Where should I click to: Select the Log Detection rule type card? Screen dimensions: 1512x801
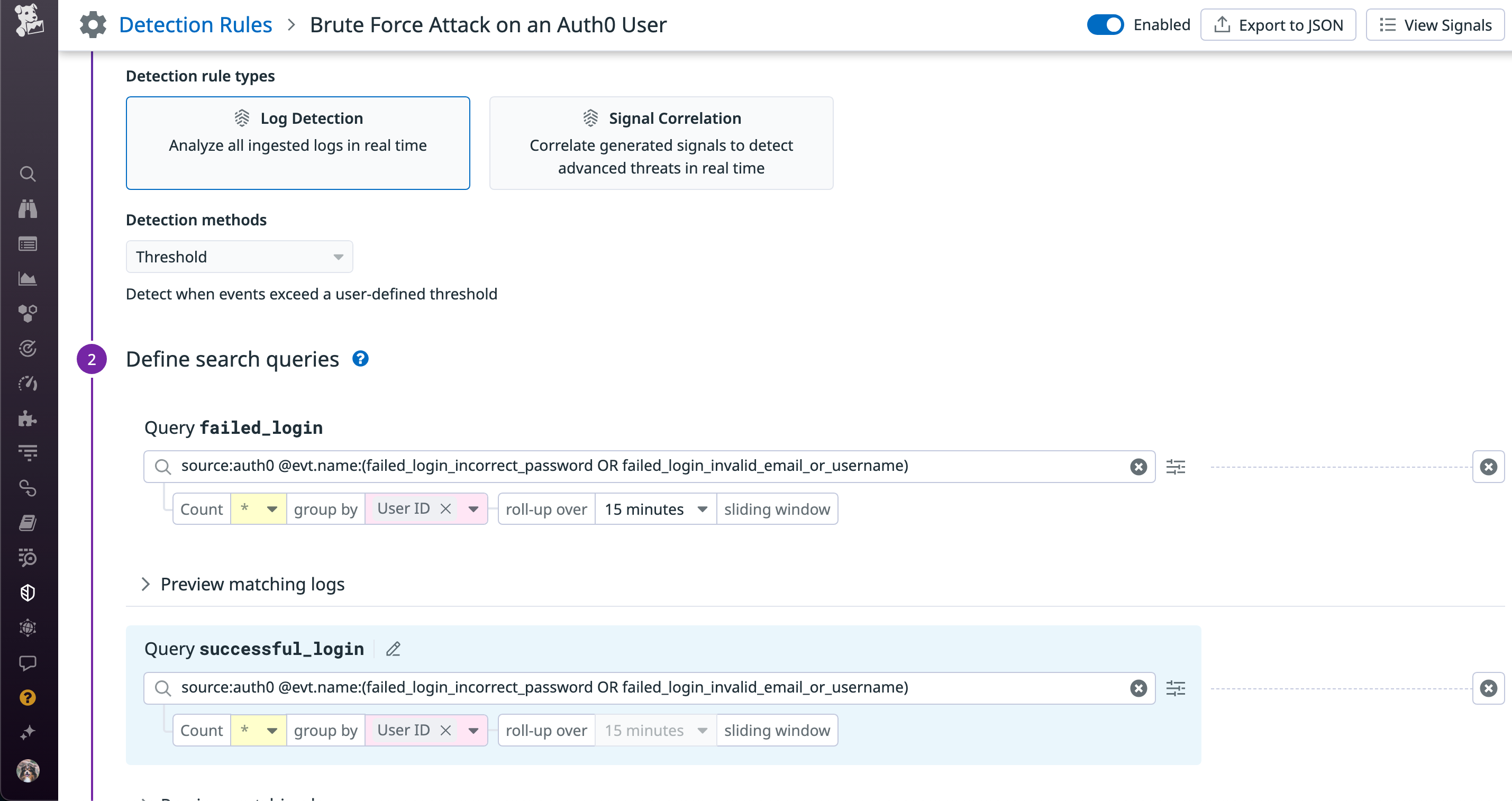(298, 143)
